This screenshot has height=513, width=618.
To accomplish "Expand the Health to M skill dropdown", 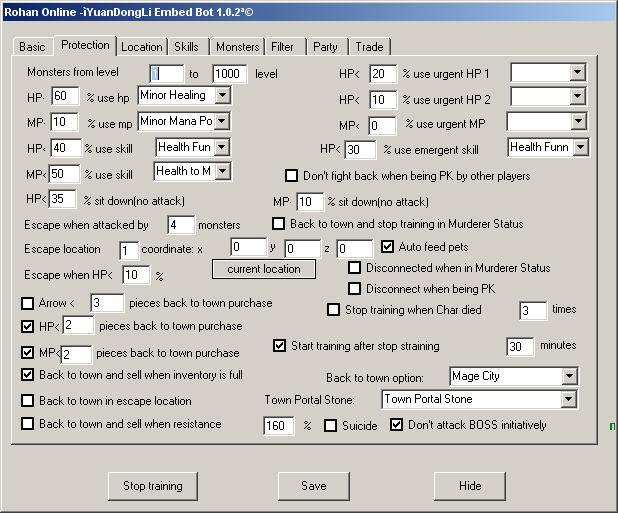I will [223, 171].
